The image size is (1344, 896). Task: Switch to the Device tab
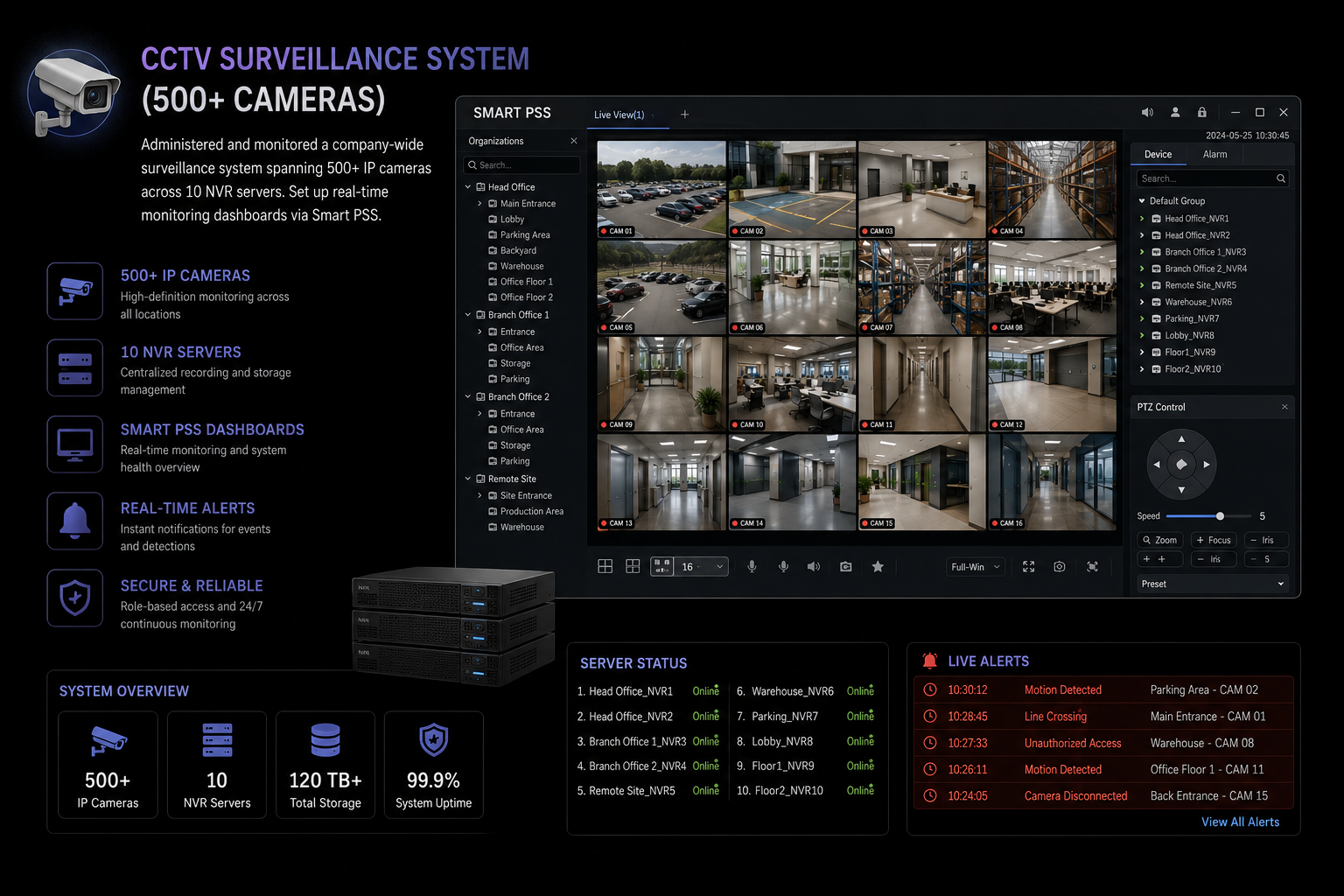(1158, 154)
